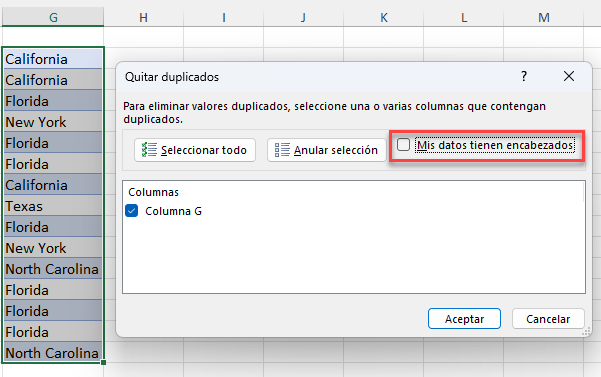Click the selection fill handle of column G
The width and height of the screenshot is (601, 377).
(103, 362)
